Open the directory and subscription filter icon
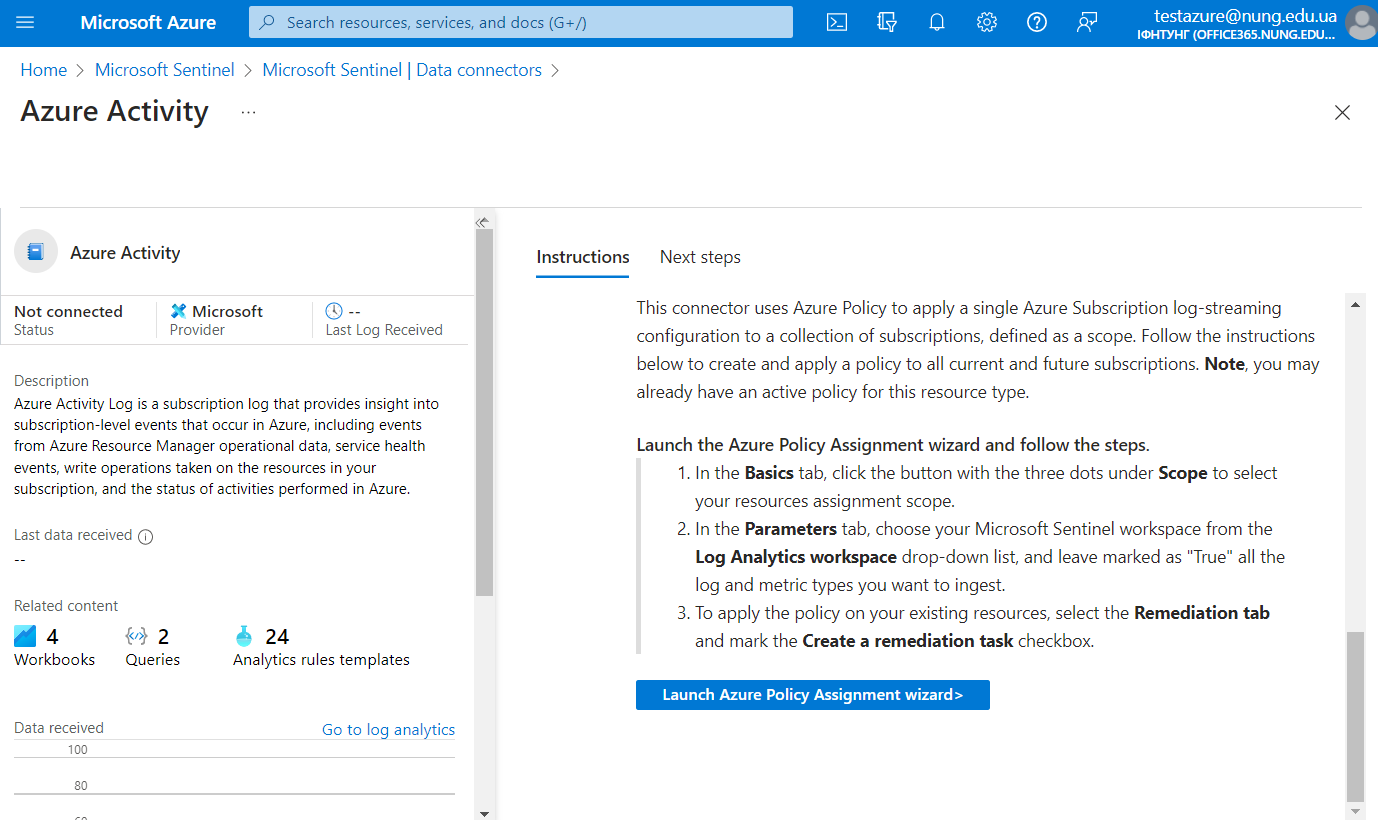Viewport: 1378px width, 820px height. [886, 21]
